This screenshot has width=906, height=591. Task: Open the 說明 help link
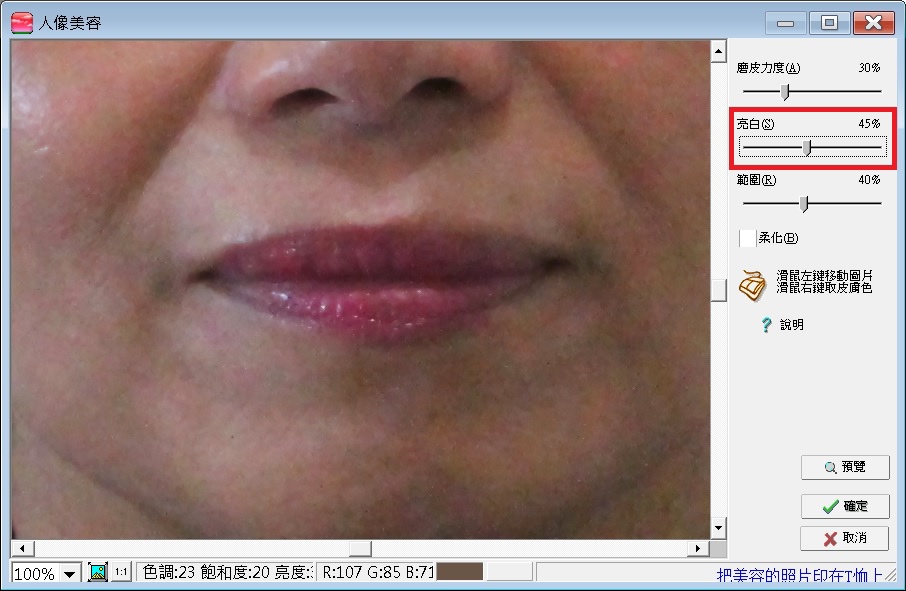click(792, 325)
